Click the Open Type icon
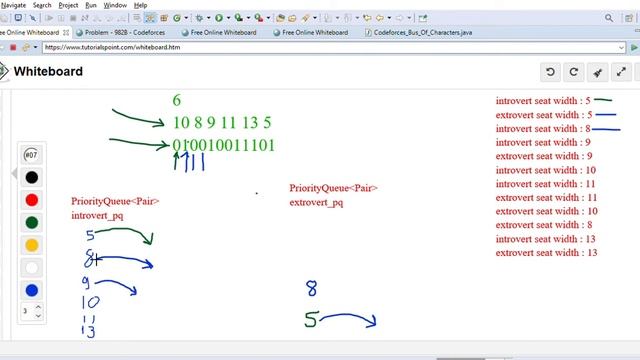The height and width of the screenshot is (360, 640). (x=280, y=18)
